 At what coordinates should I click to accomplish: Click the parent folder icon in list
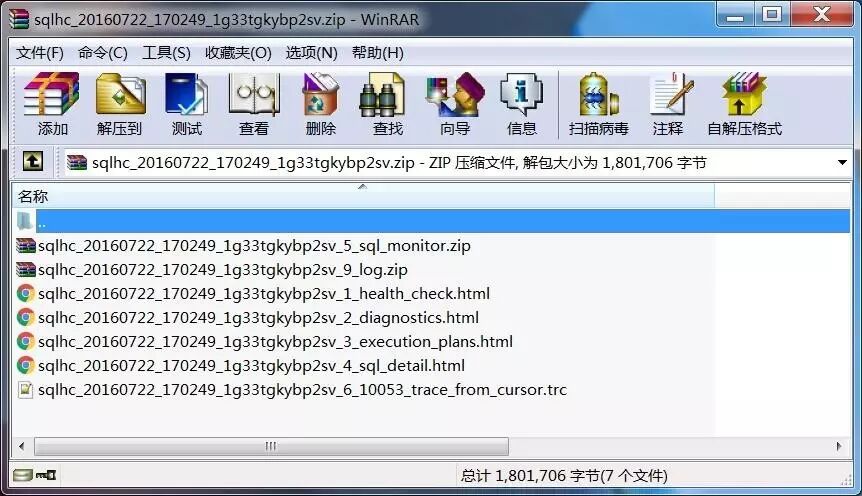point(25,221)
